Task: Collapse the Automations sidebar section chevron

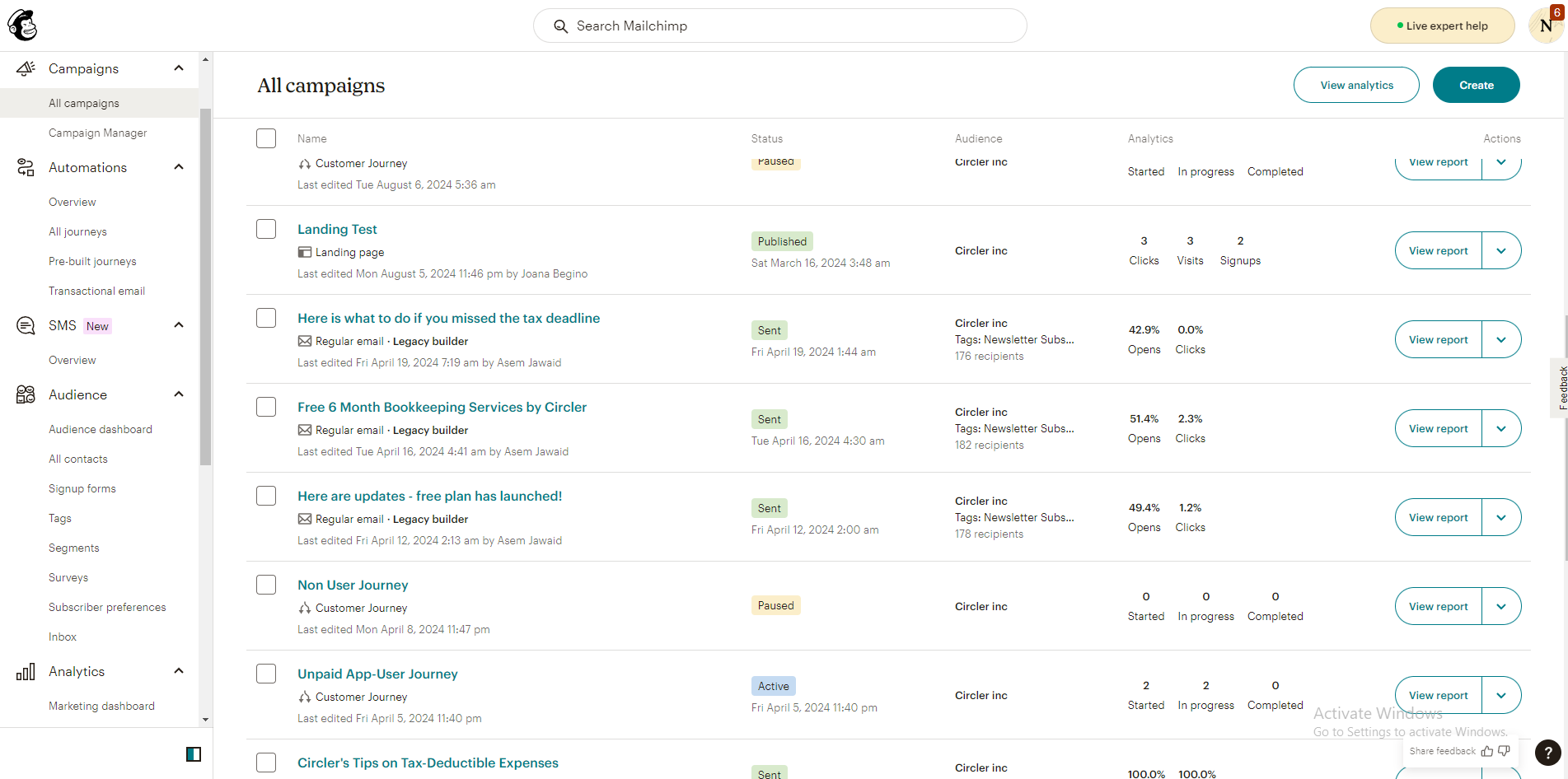Action: (179, 167)
